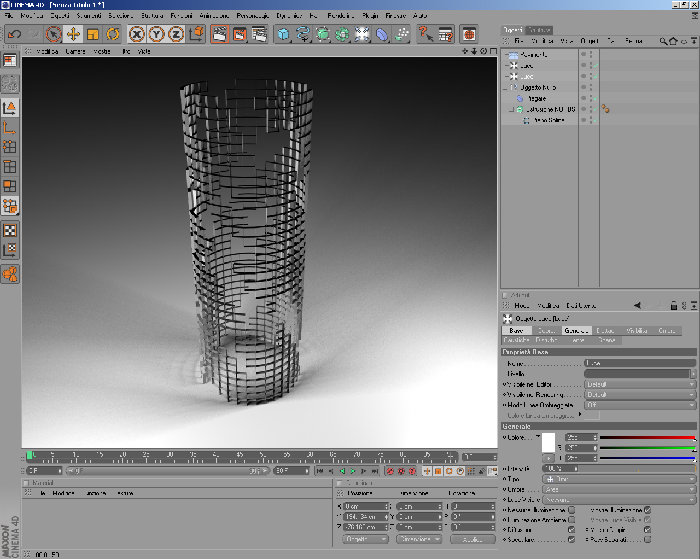The height and width of the screenshot is (560, 700).
Task: Select the Move tool in toolbar
Action: coord(73,34)
